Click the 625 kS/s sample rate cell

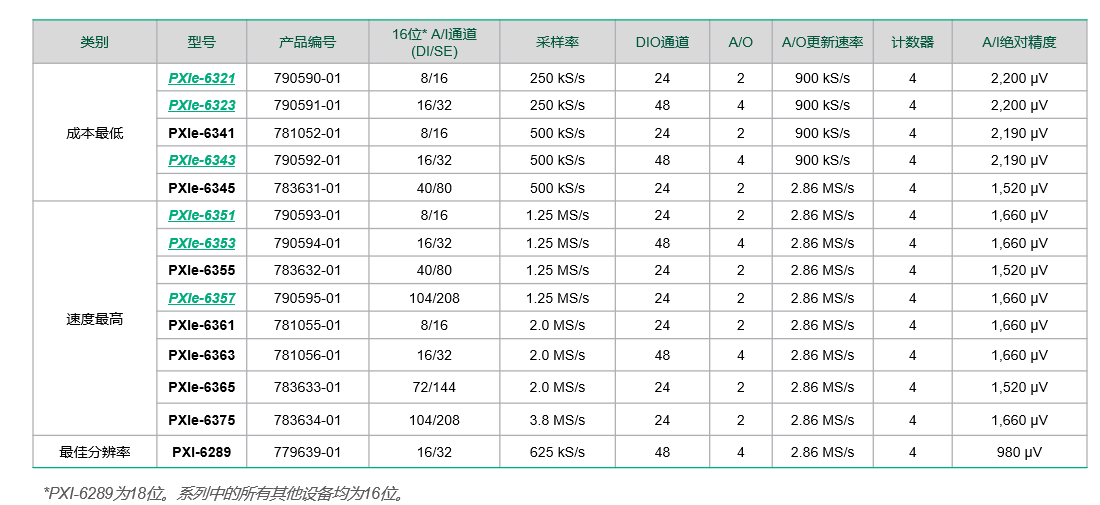click(557, 452)
